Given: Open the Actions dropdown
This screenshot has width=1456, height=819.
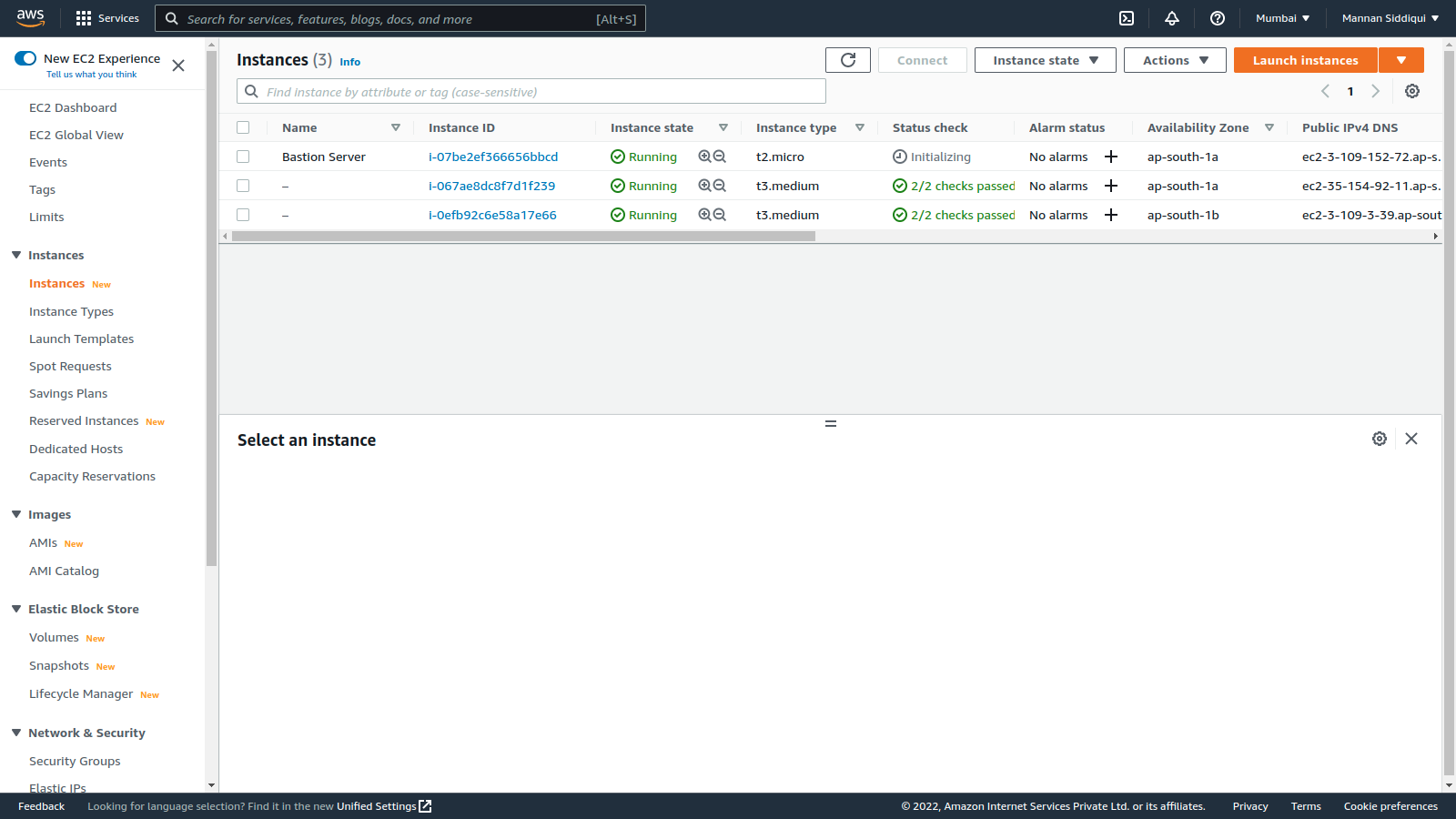Looking at the screenshot, I should (1174, 59).
